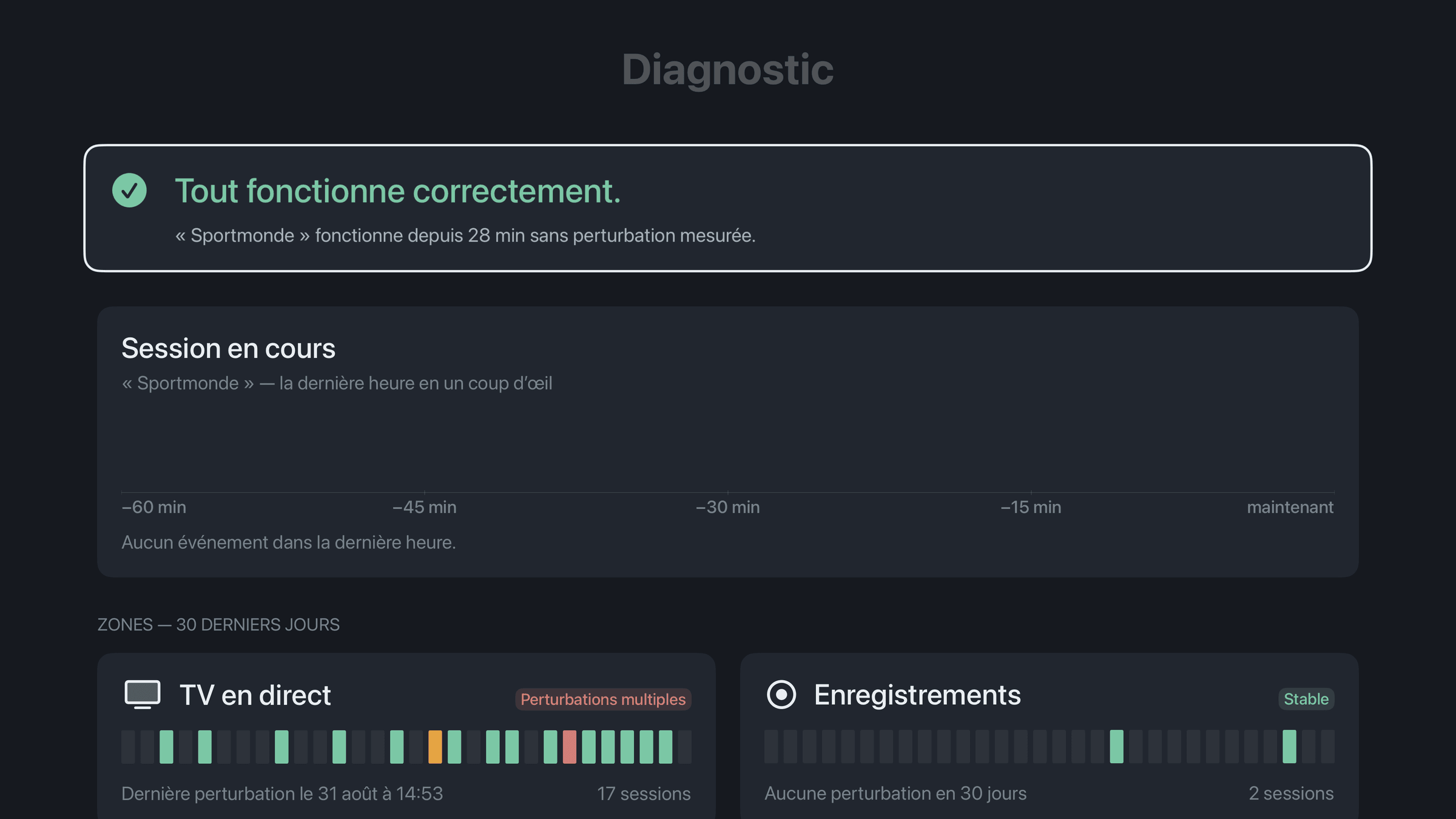The image size is (1456, 819).
Task: Click the '17 sessions' count
Action: [x=644, y=794]
